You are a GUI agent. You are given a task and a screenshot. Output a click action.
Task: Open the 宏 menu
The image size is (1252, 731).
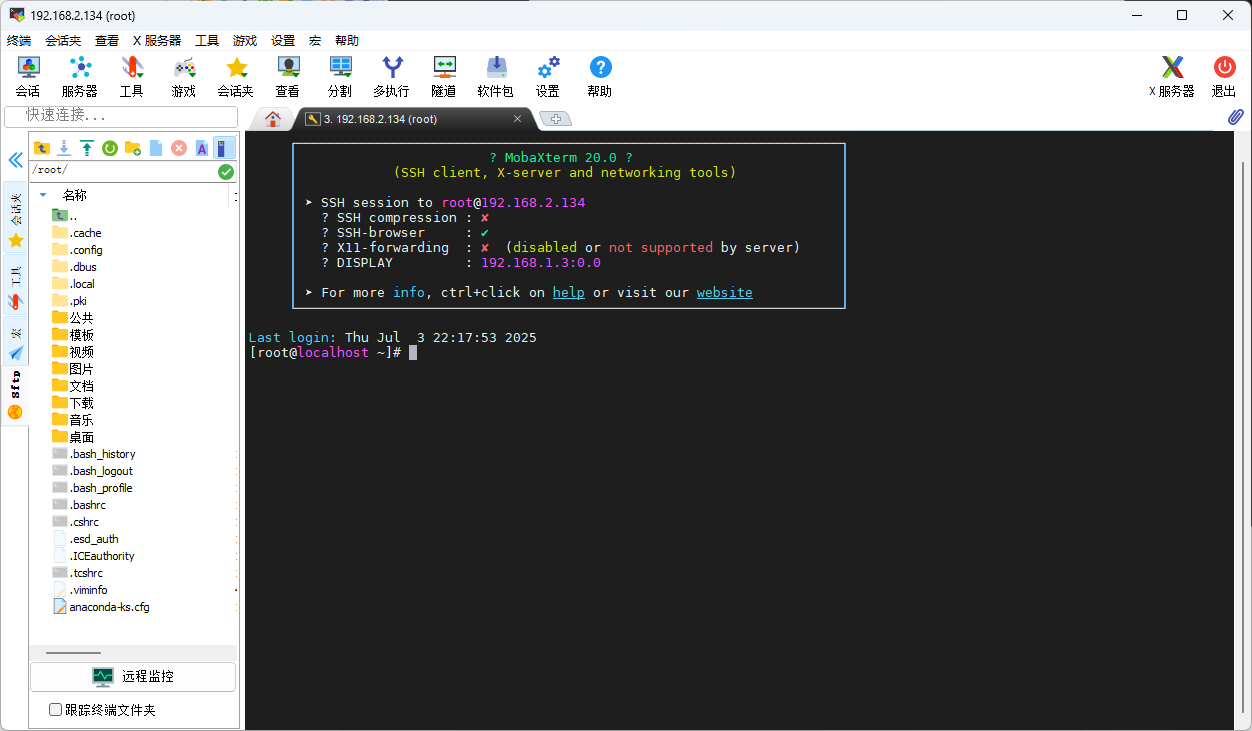coord(315,41)
